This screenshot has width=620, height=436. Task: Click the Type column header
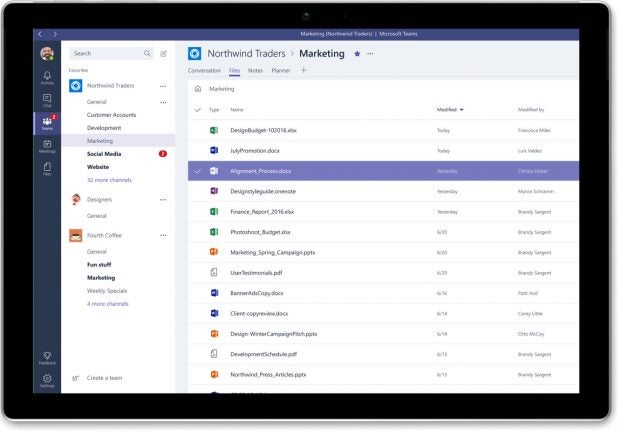coord(214,109)
